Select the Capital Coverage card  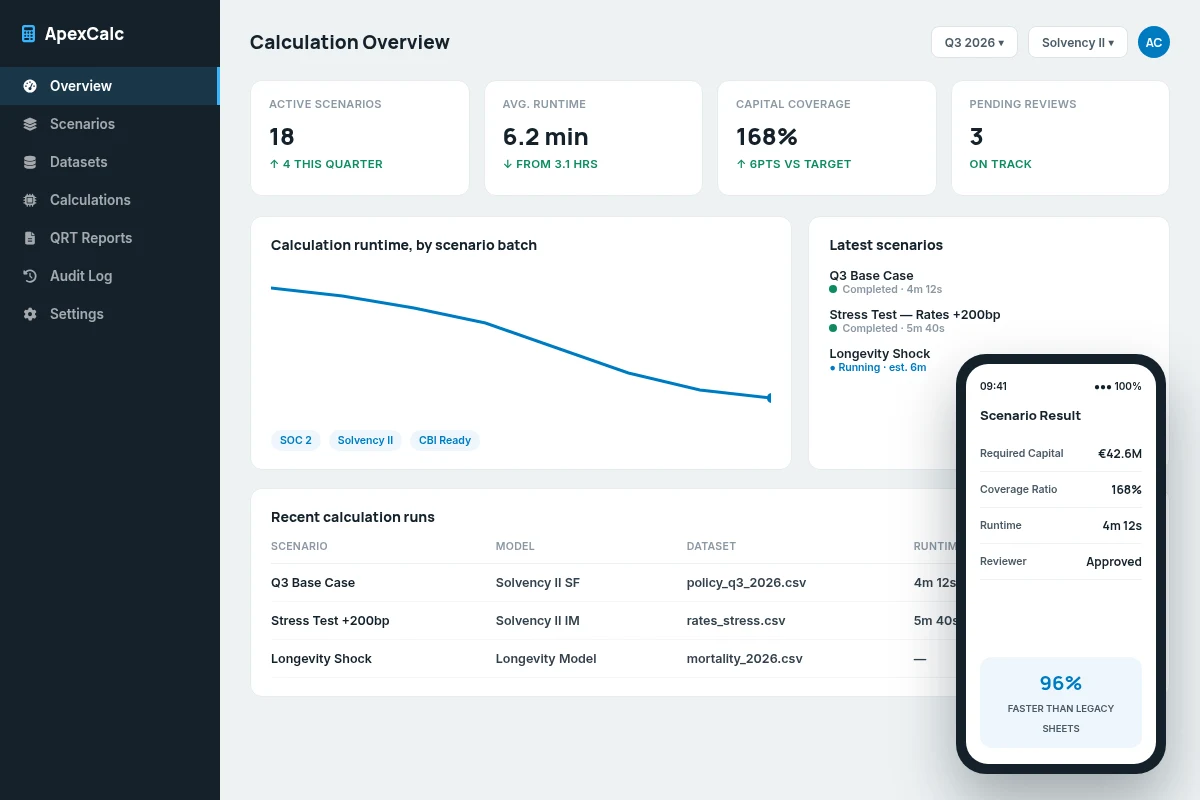(827, 138)
